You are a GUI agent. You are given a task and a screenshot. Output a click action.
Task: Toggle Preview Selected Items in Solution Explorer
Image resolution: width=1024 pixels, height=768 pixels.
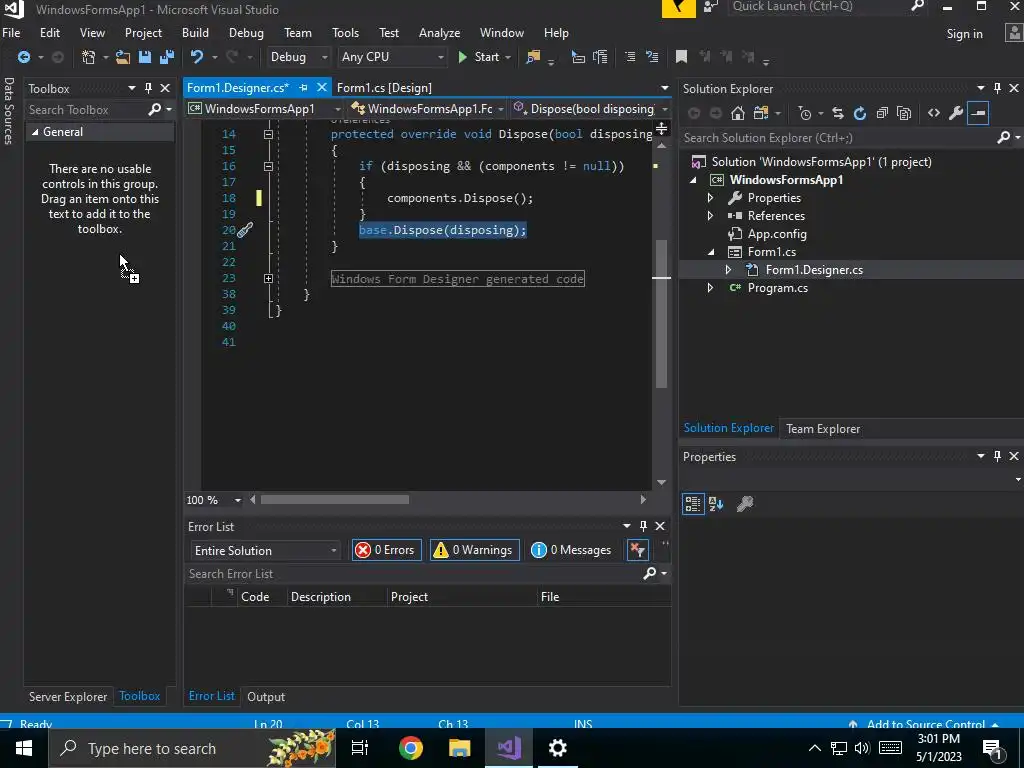978,114
